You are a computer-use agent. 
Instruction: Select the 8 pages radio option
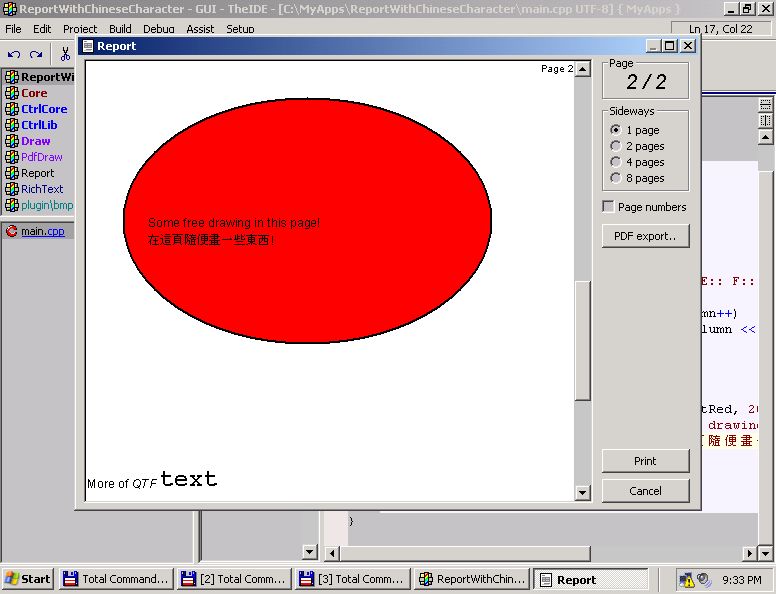coord(615,178)
